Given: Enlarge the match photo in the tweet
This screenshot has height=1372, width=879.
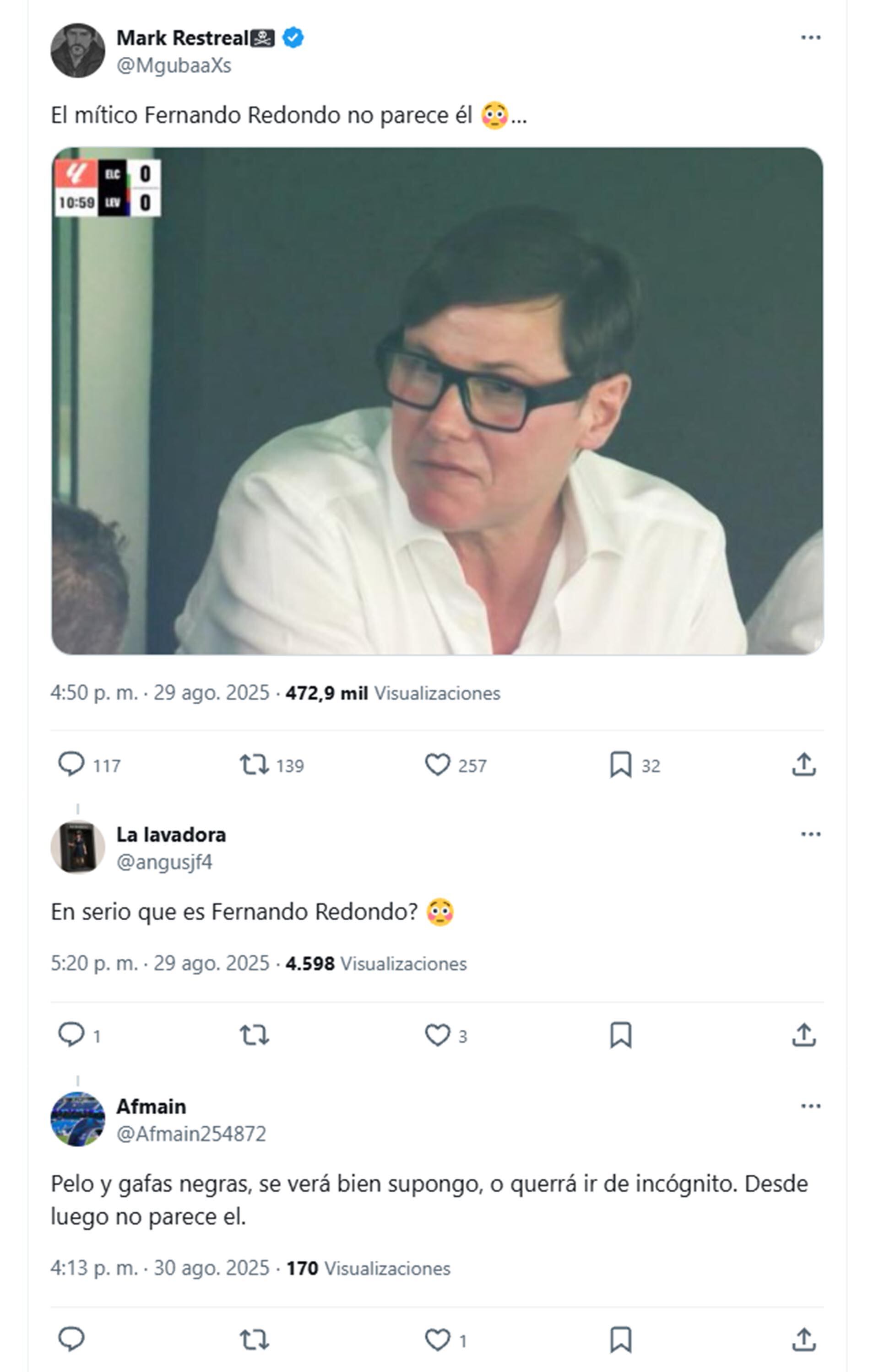Looking at the screenshot, I should pos(437,400).
